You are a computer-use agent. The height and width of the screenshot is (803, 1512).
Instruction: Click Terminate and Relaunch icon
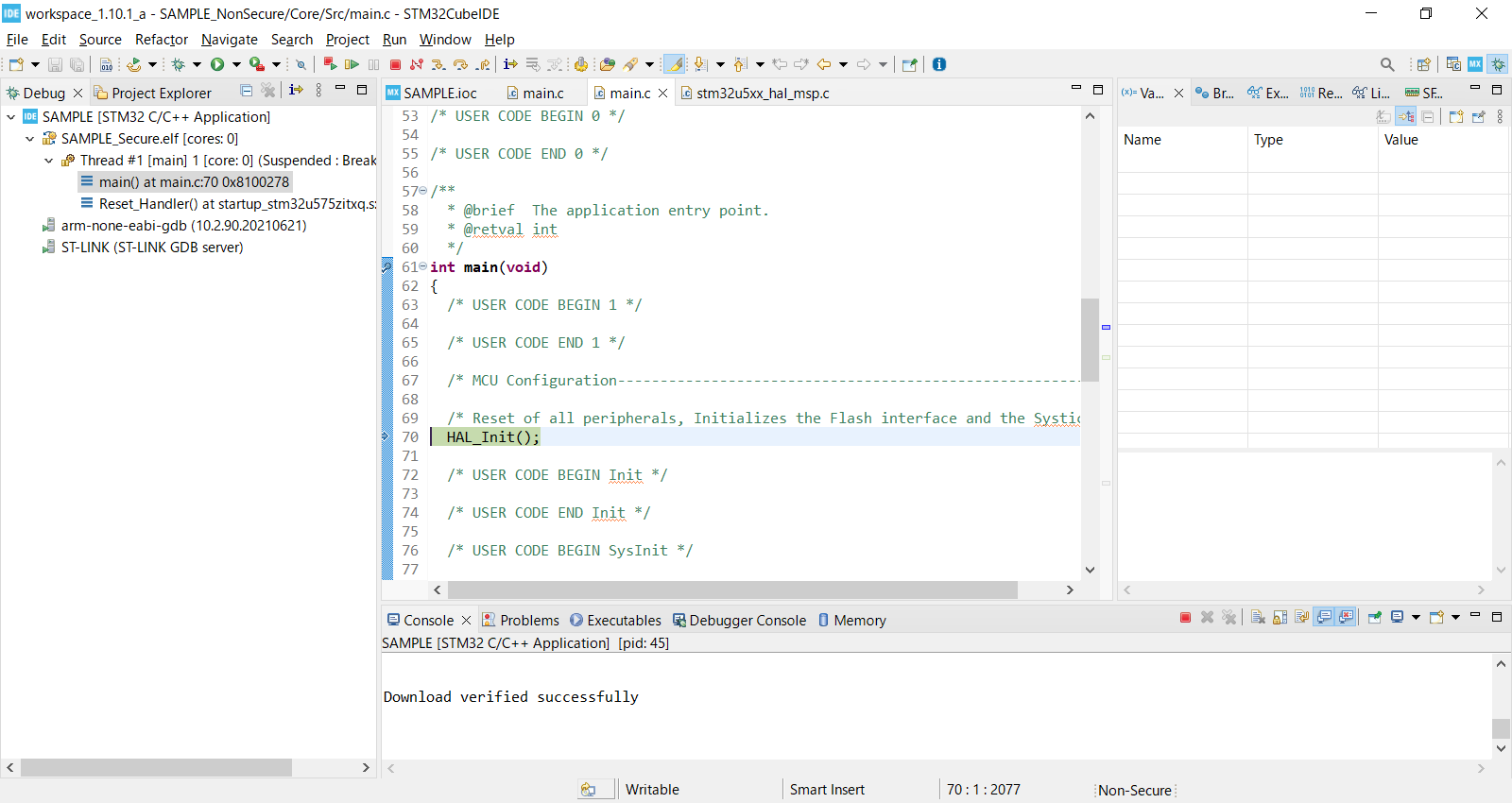tap(329, 64)
